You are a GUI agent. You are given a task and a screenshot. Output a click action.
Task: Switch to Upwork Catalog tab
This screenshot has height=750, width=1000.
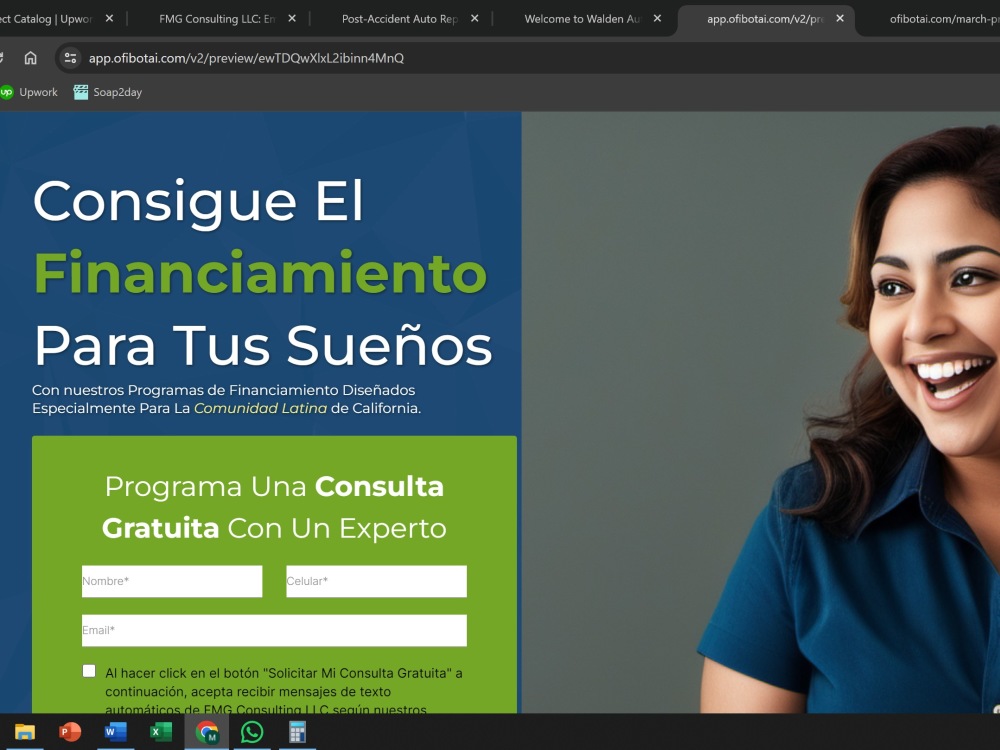click(x=47, y=19)
